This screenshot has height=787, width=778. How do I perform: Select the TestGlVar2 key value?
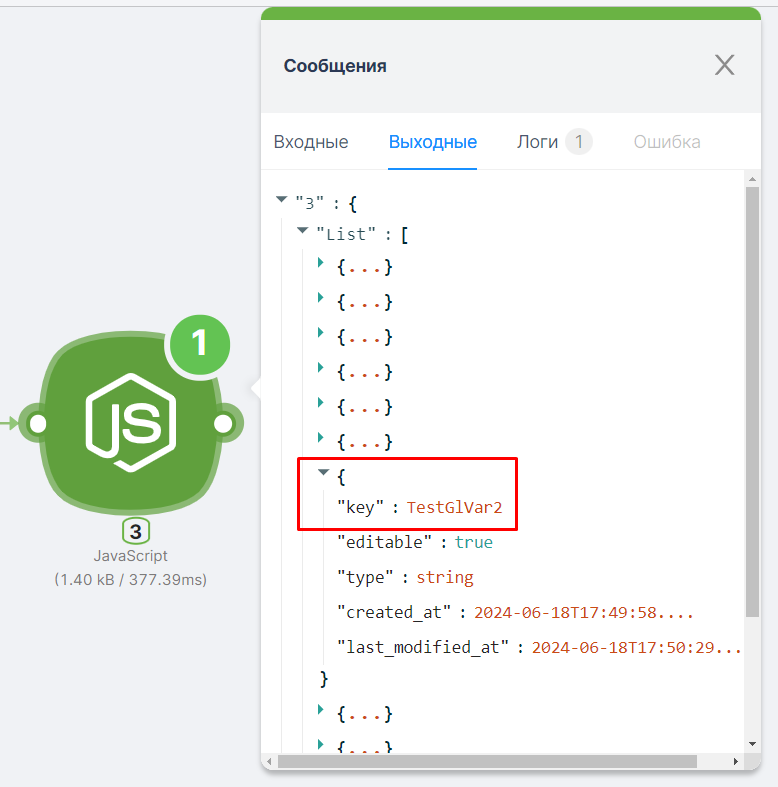coord(454,507)
